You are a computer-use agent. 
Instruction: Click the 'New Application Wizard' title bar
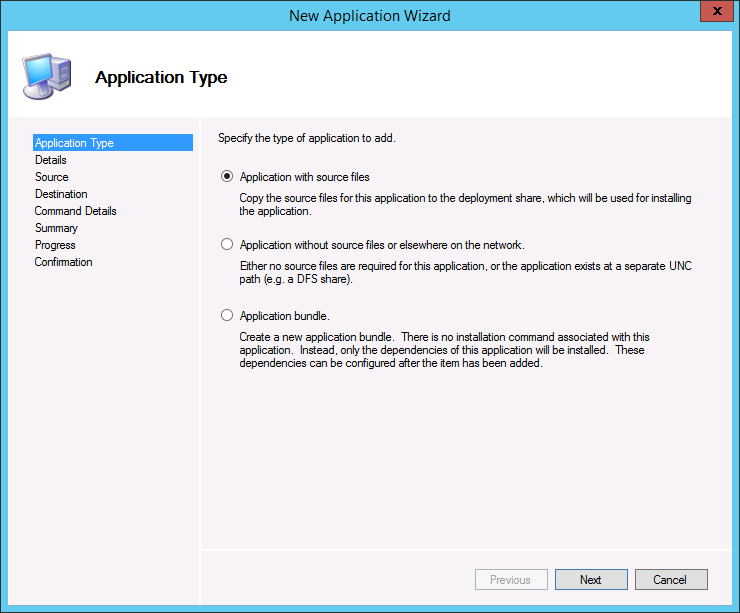pos(370,15)
